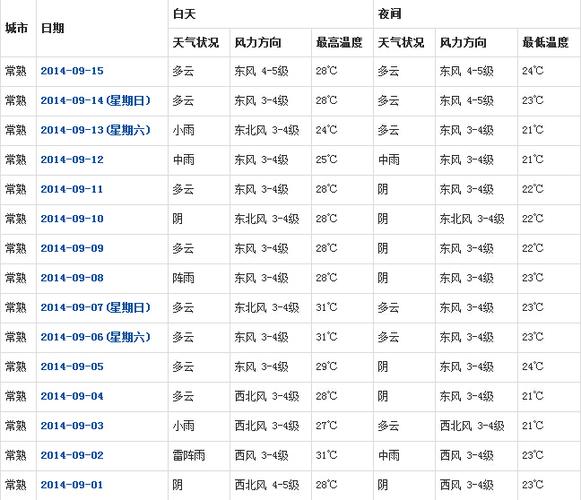Click 24℃ high temperature in 2014-09-13 row
The image size is (581, 500).
(326, 130)
